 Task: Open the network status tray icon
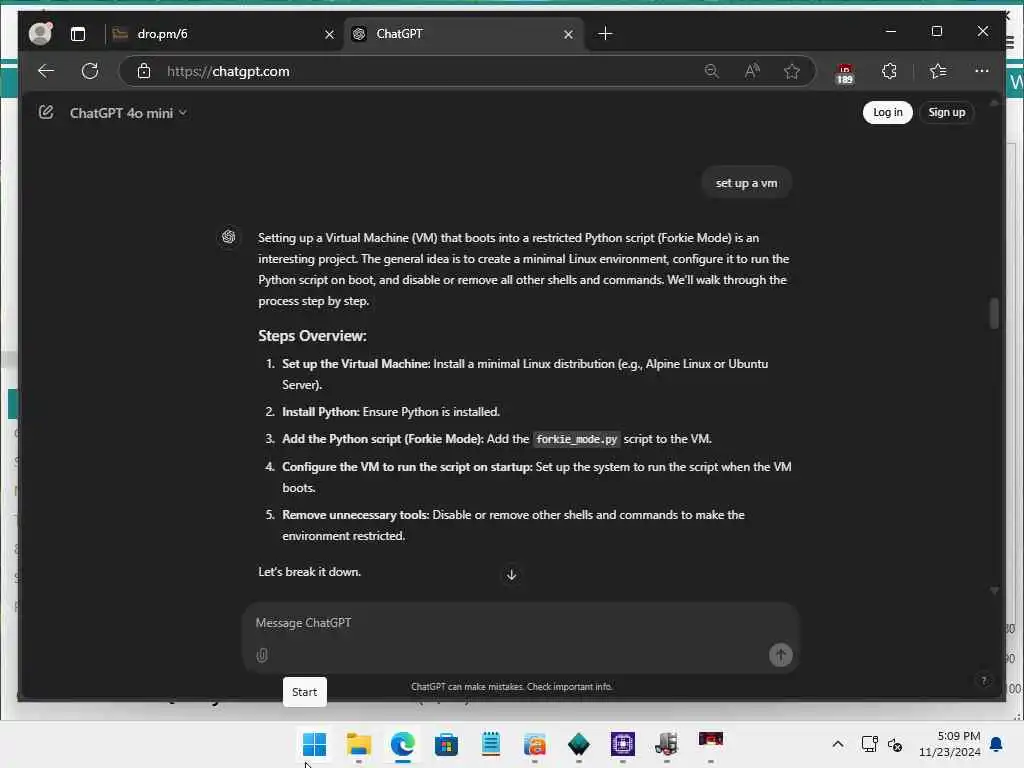pos(870,744)
